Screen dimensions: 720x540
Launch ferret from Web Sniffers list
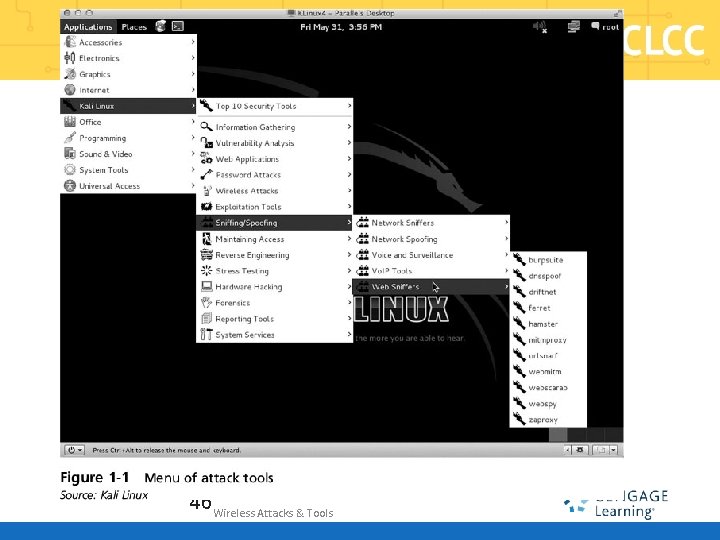coord(548,308)
